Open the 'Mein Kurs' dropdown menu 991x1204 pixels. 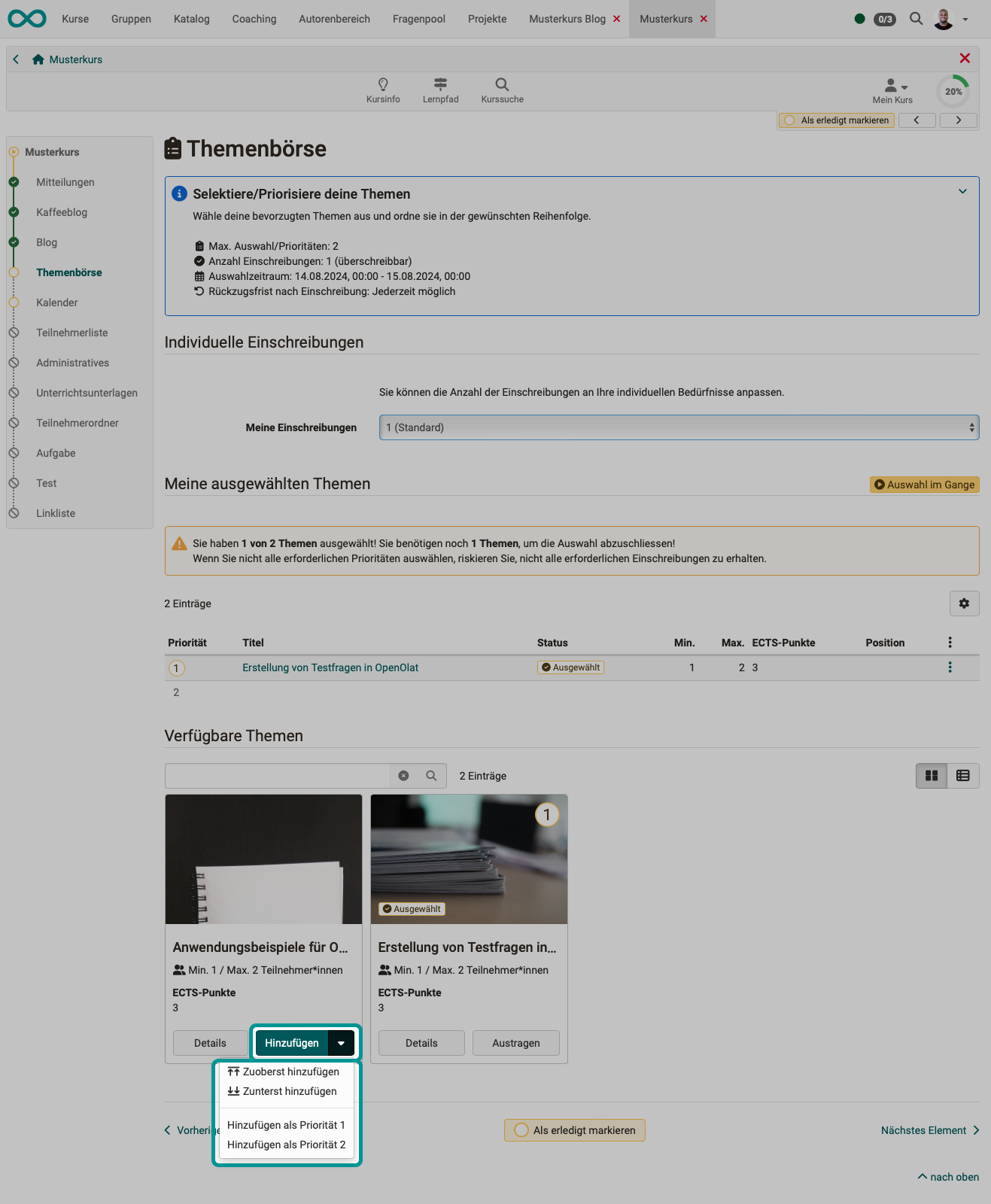893,90
